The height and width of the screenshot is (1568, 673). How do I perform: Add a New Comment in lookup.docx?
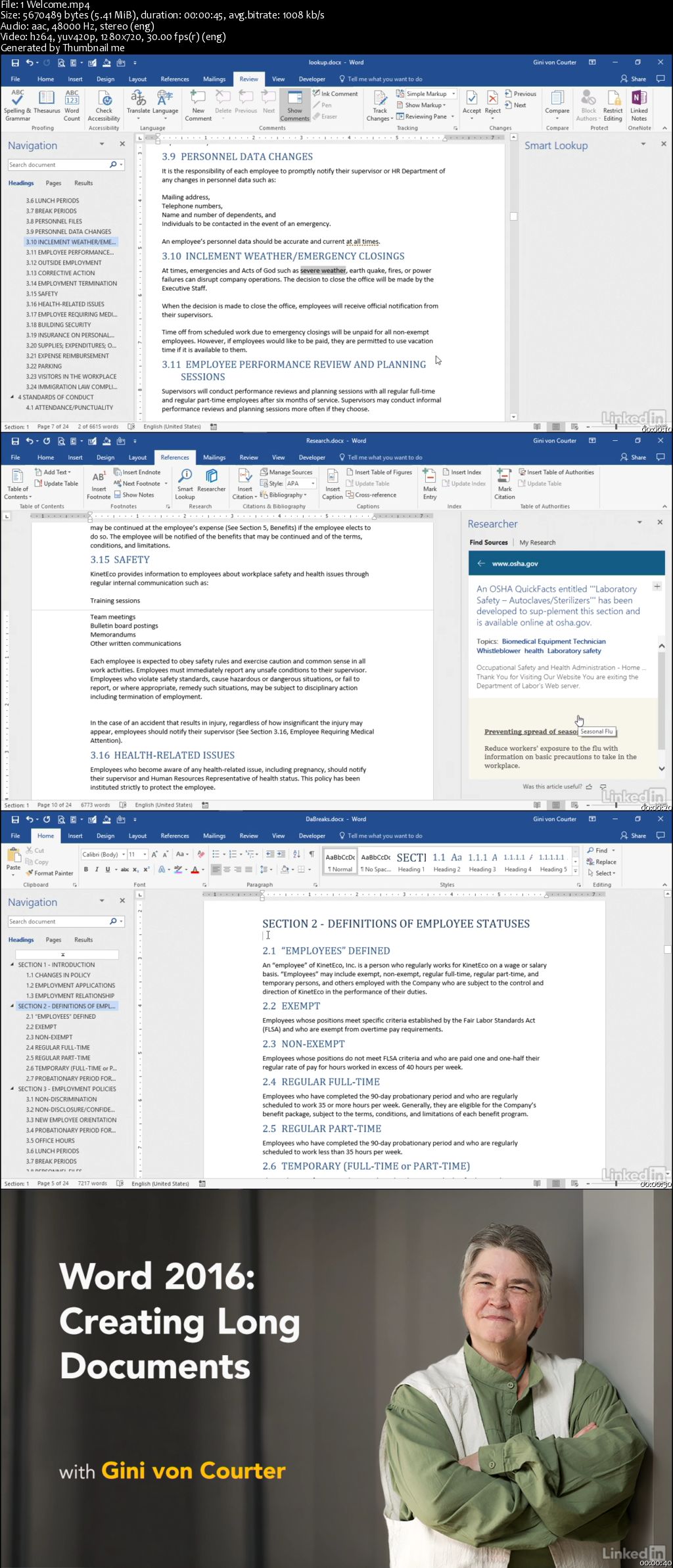tap(198, 106)
